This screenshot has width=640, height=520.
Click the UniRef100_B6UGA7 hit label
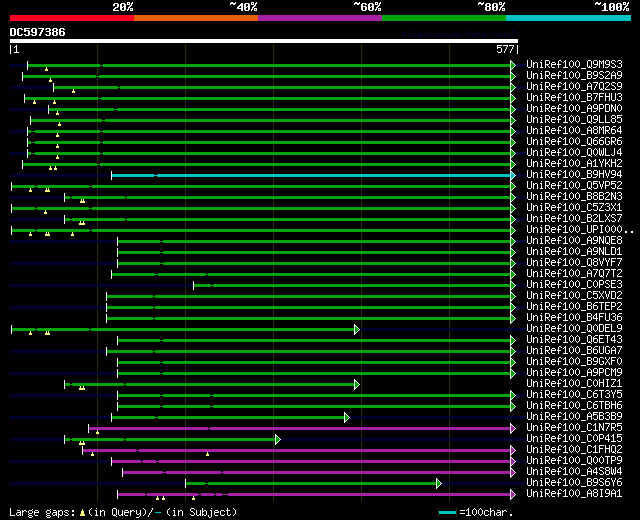click(x=574, y=351)
